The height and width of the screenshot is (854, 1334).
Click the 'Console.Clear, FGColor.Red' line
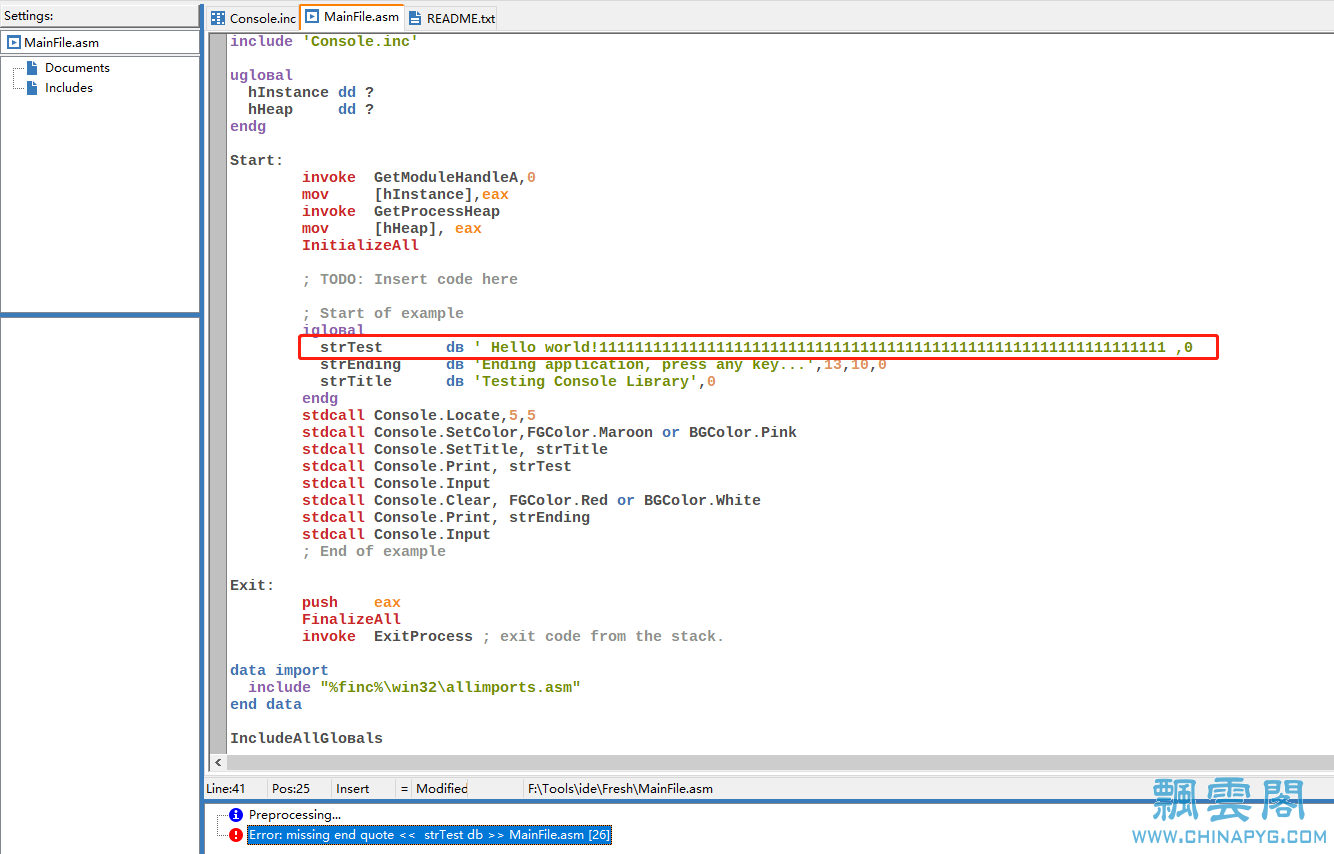click(531, 500)
